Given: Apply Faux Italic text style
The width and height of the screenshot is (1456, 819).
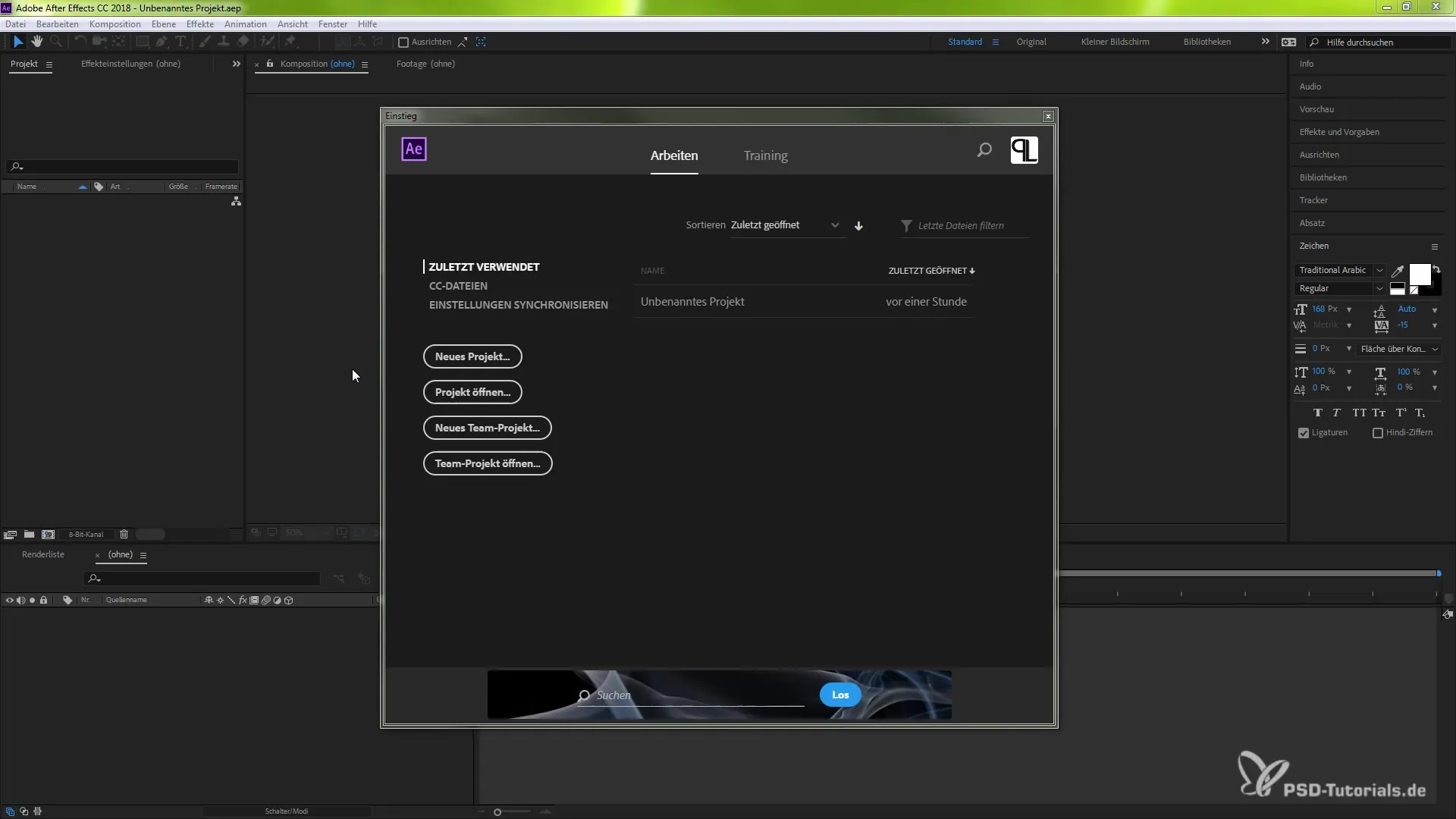Looking at the screenshot, I should pyautogui.click(x=1337, y=413).
